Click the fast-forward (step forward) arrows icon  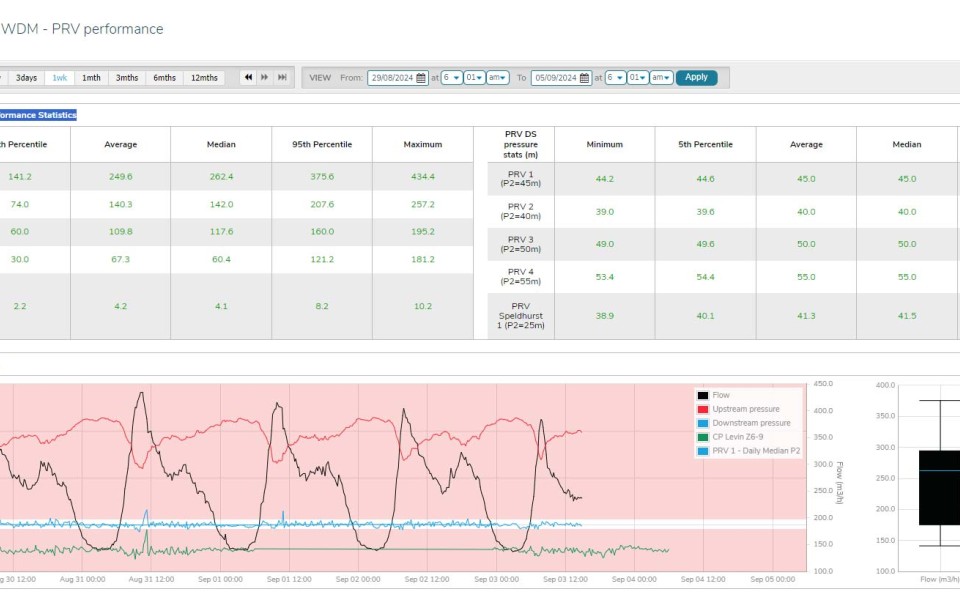264,77
